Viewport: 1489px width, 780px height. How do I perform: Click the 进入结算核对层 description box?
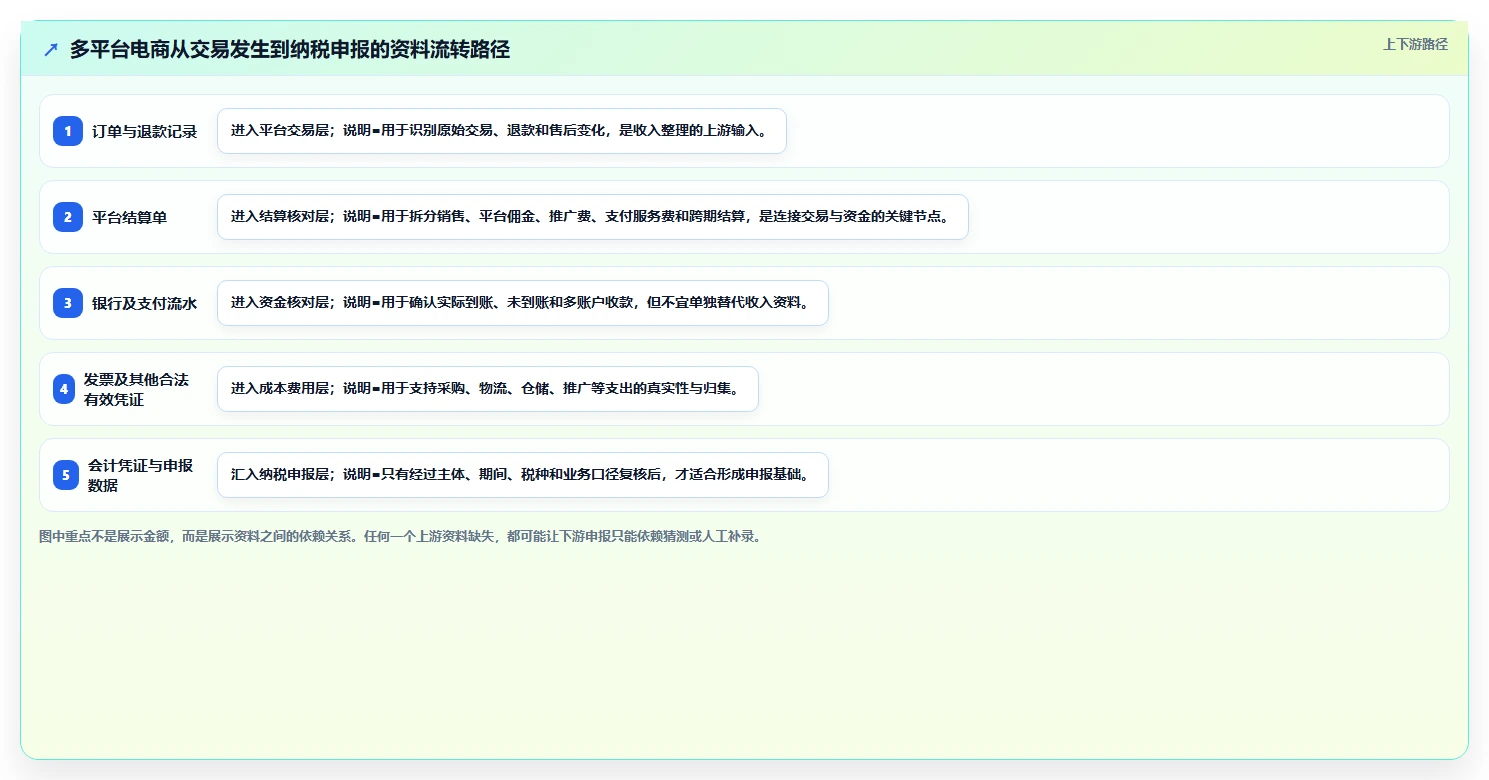593,217
